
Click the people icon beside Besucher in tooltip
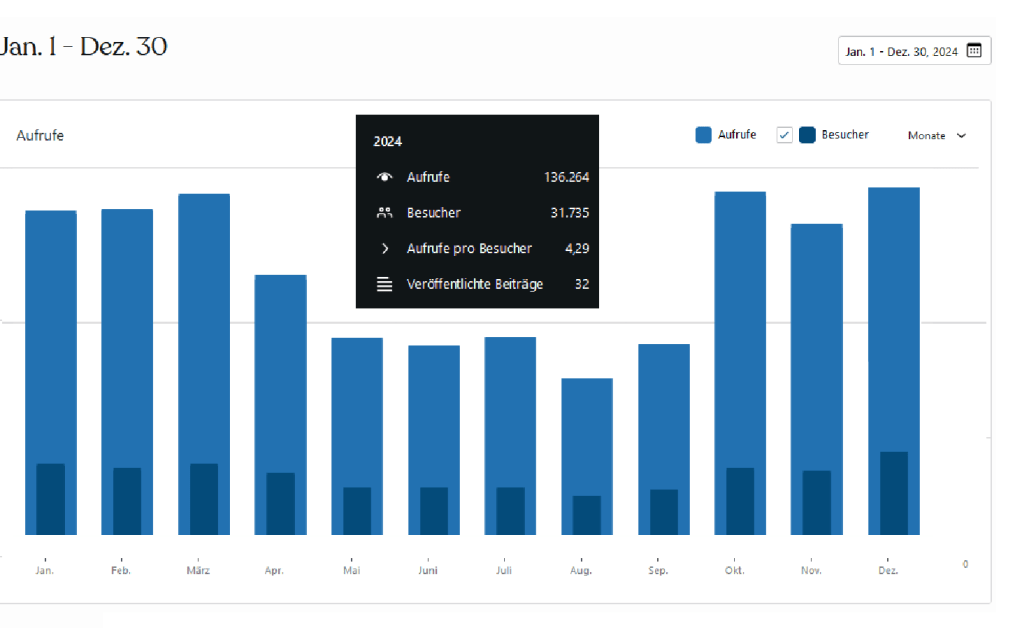(384, 213)
